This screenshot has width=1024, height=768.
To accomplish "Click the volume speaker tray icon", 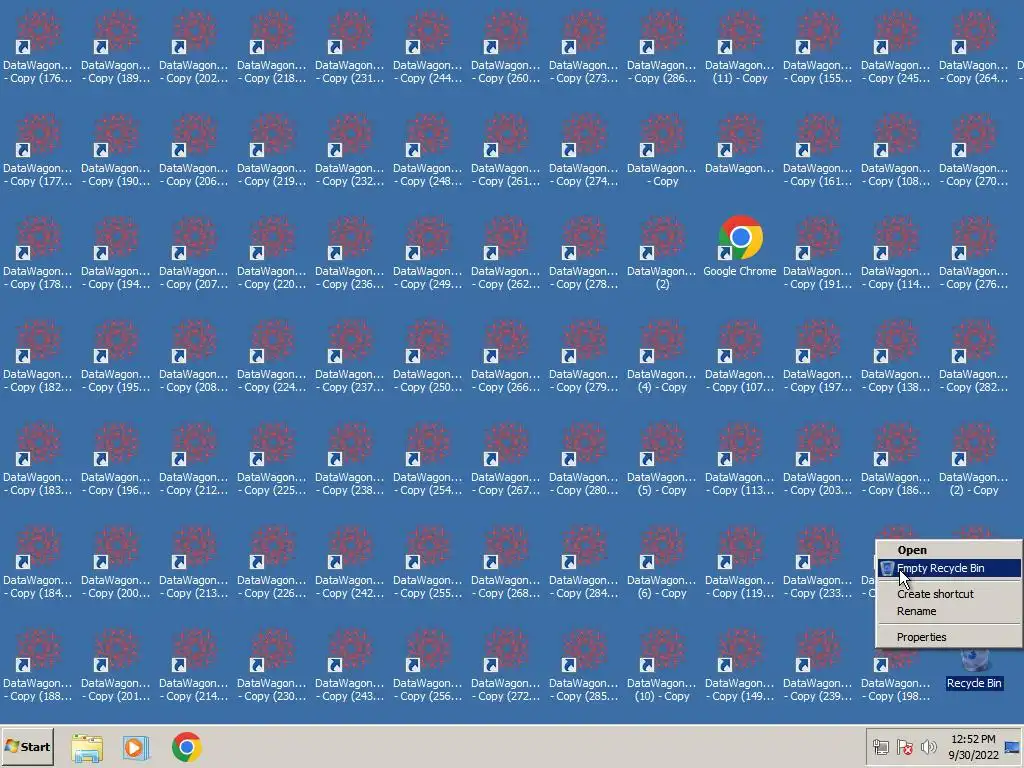I will pyautogui.click(x=928, y=747).
